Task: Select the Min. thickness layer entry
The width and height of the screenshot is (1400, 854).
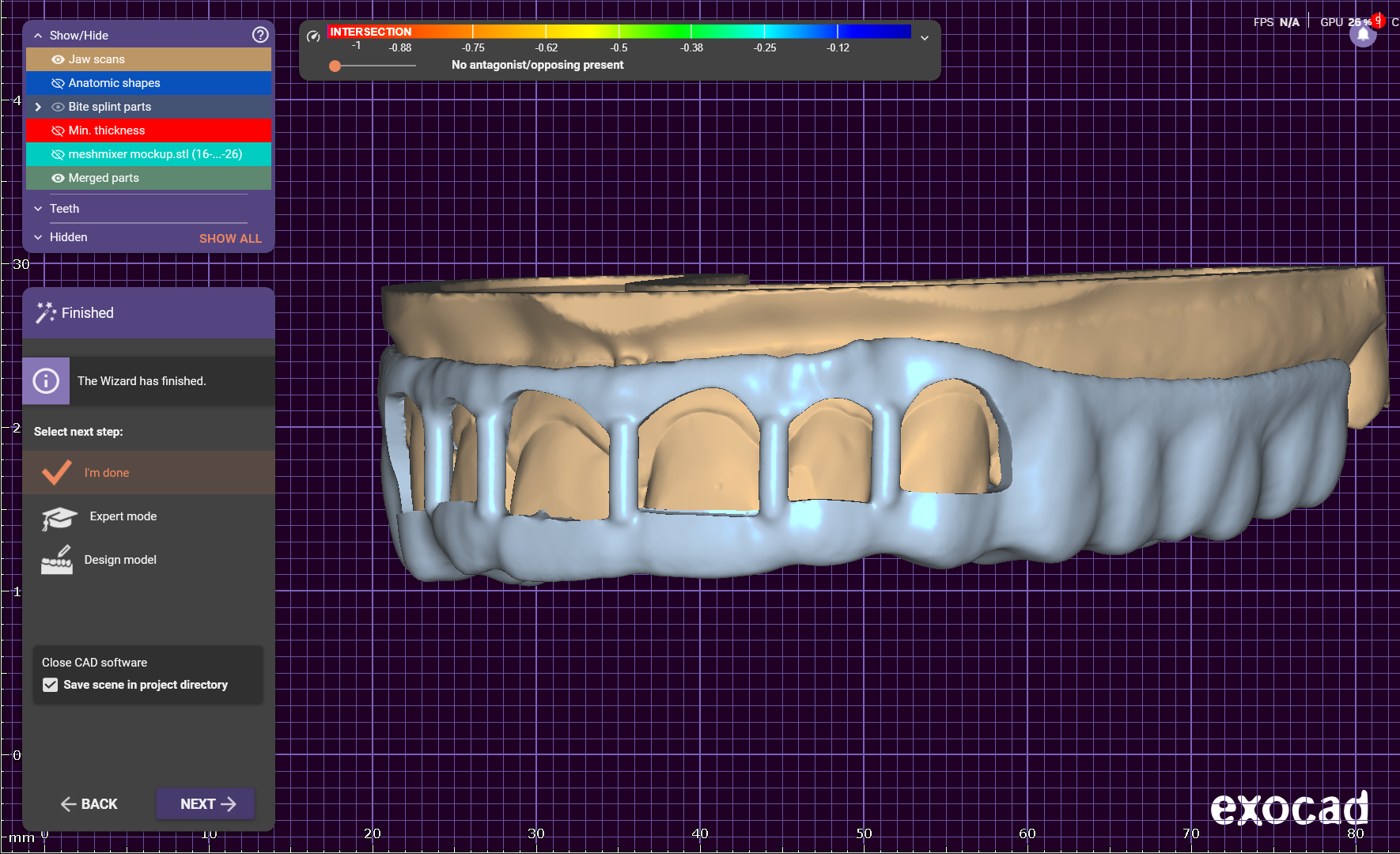Action: (x=107, y=130)
